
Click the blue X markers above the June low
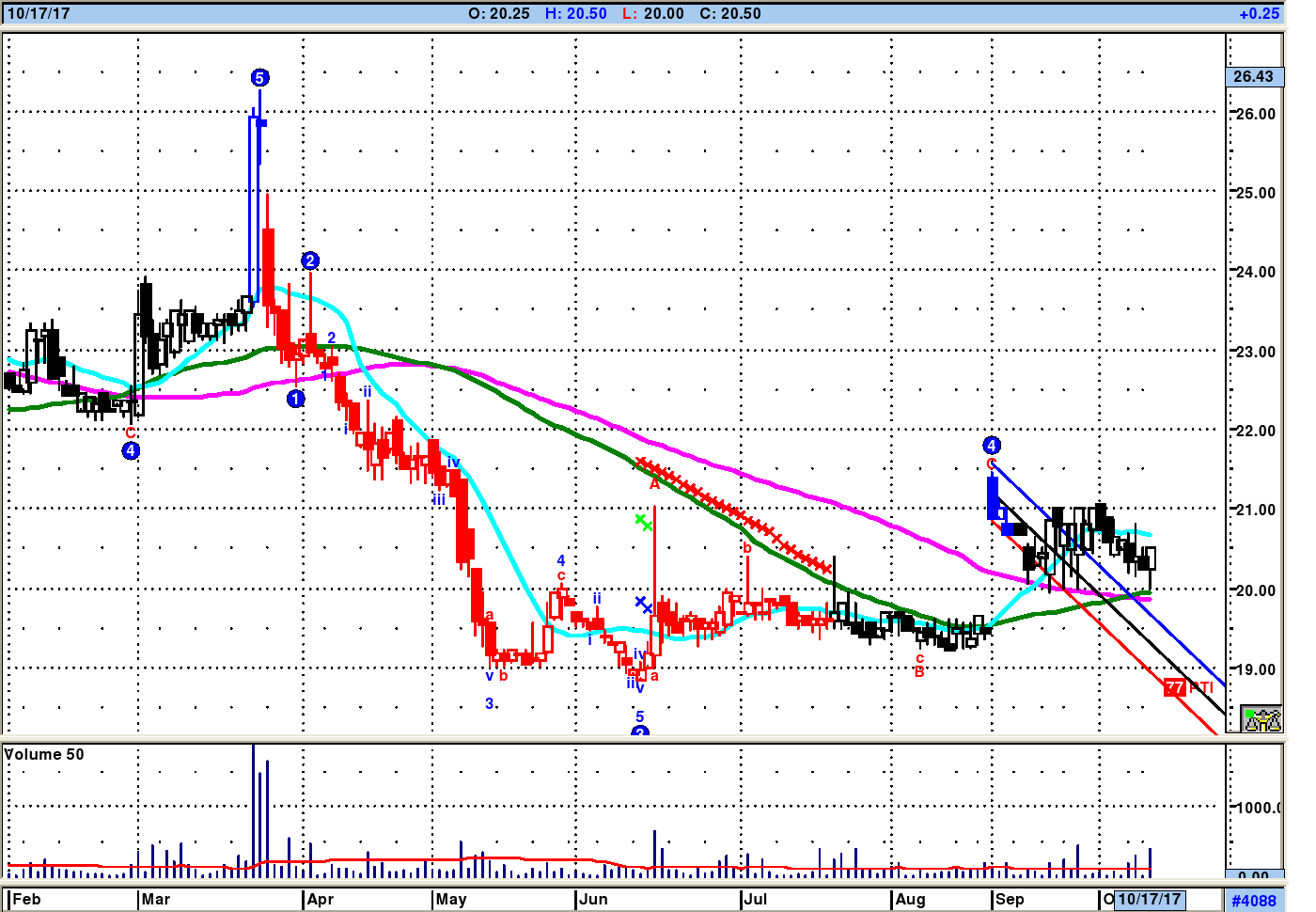point(644,605)
